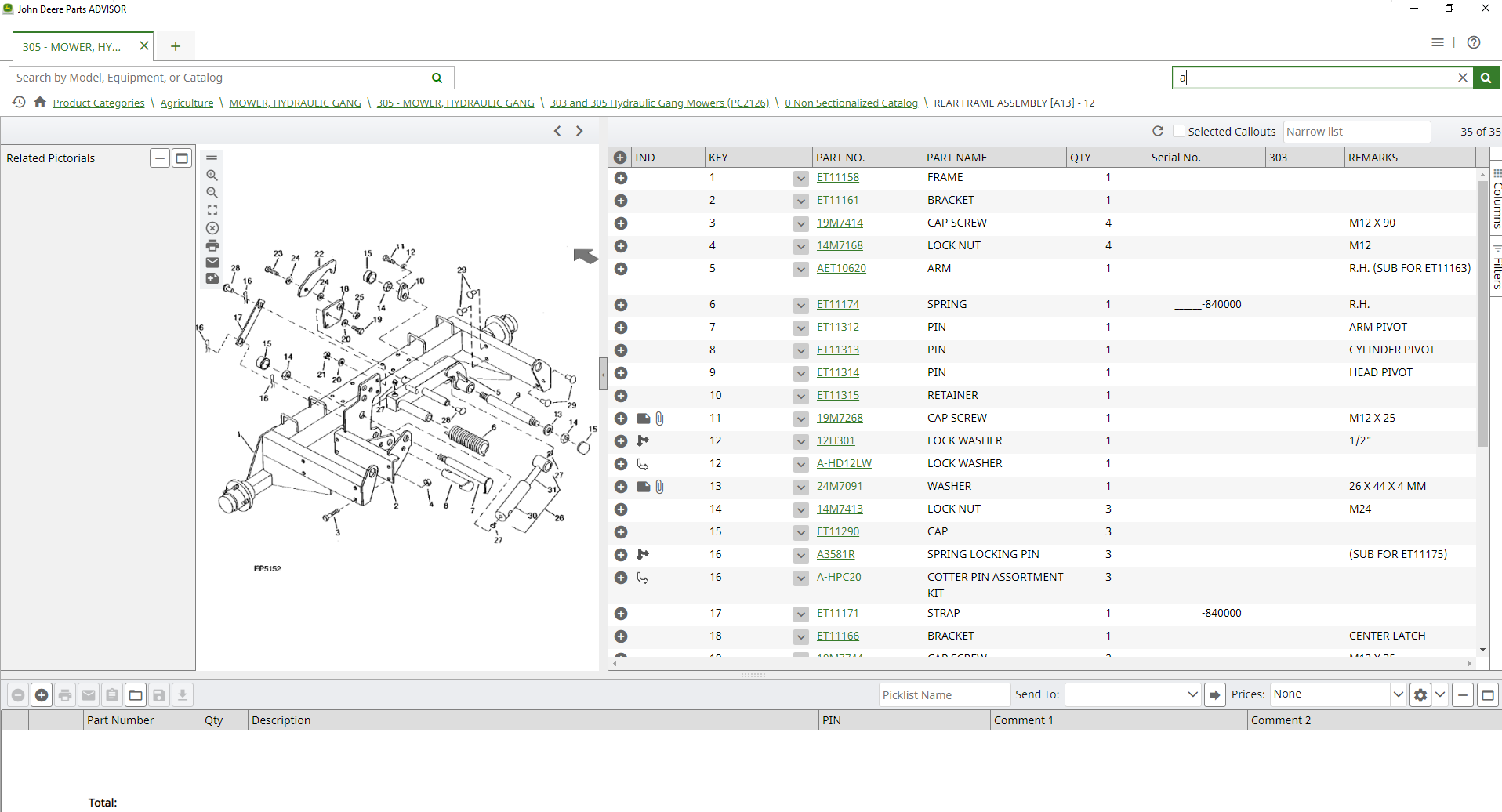The height and width of the screenshot is (812, 1502).
Task: Expand the dropdown beside part 19M7414
Action: coord(800,223)
